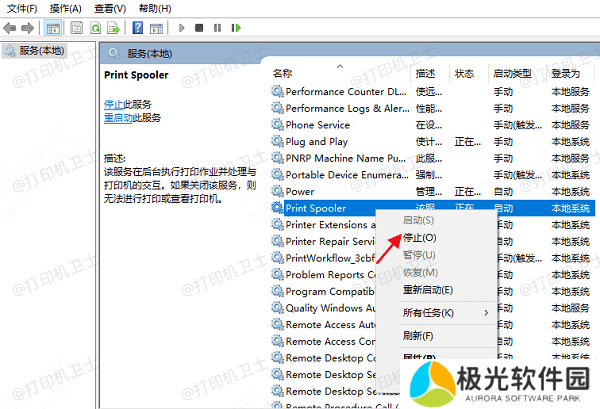Click the 重启动 link in left panel
Screen dimensions: 600x409
(117, 118)
